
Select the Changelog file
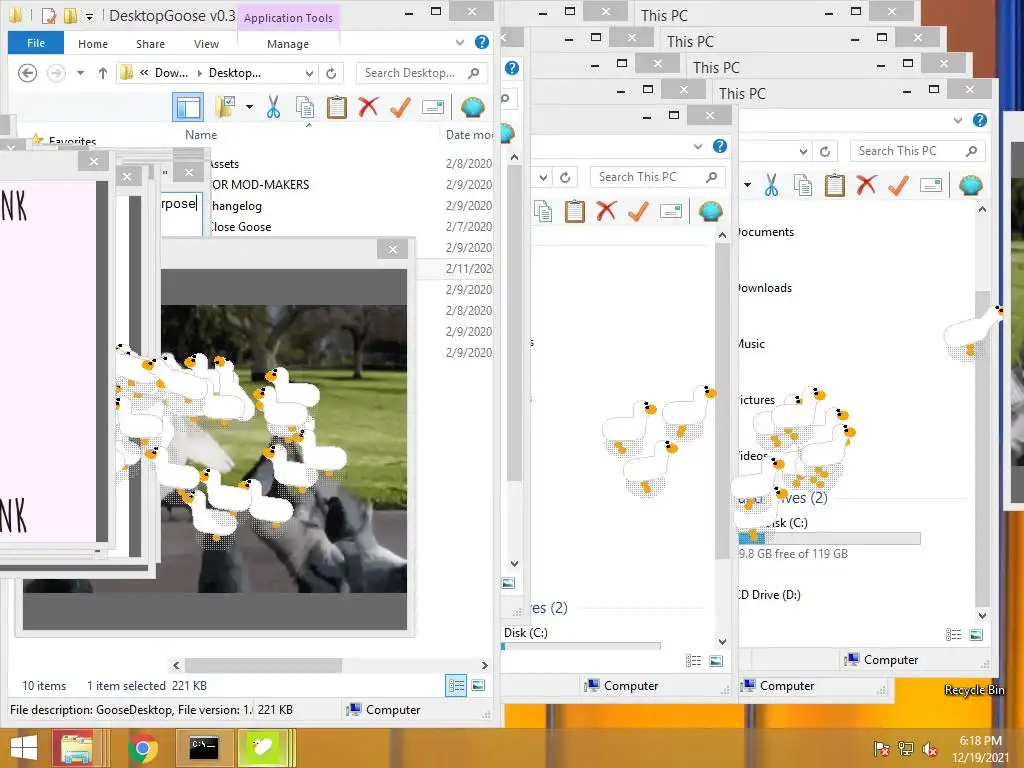236,206
